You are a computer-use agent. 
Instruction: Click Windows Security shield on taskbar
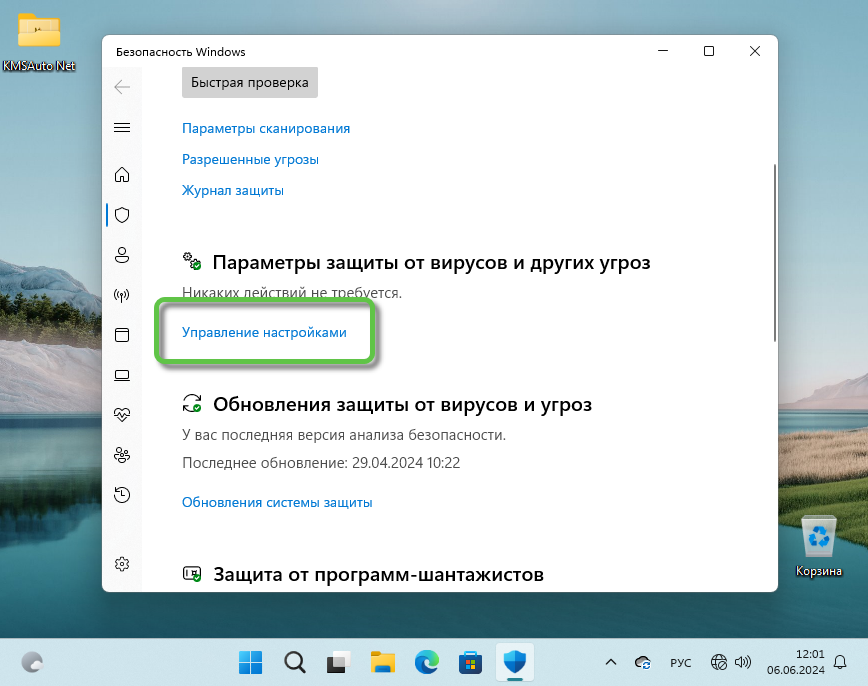pos(515,662)
